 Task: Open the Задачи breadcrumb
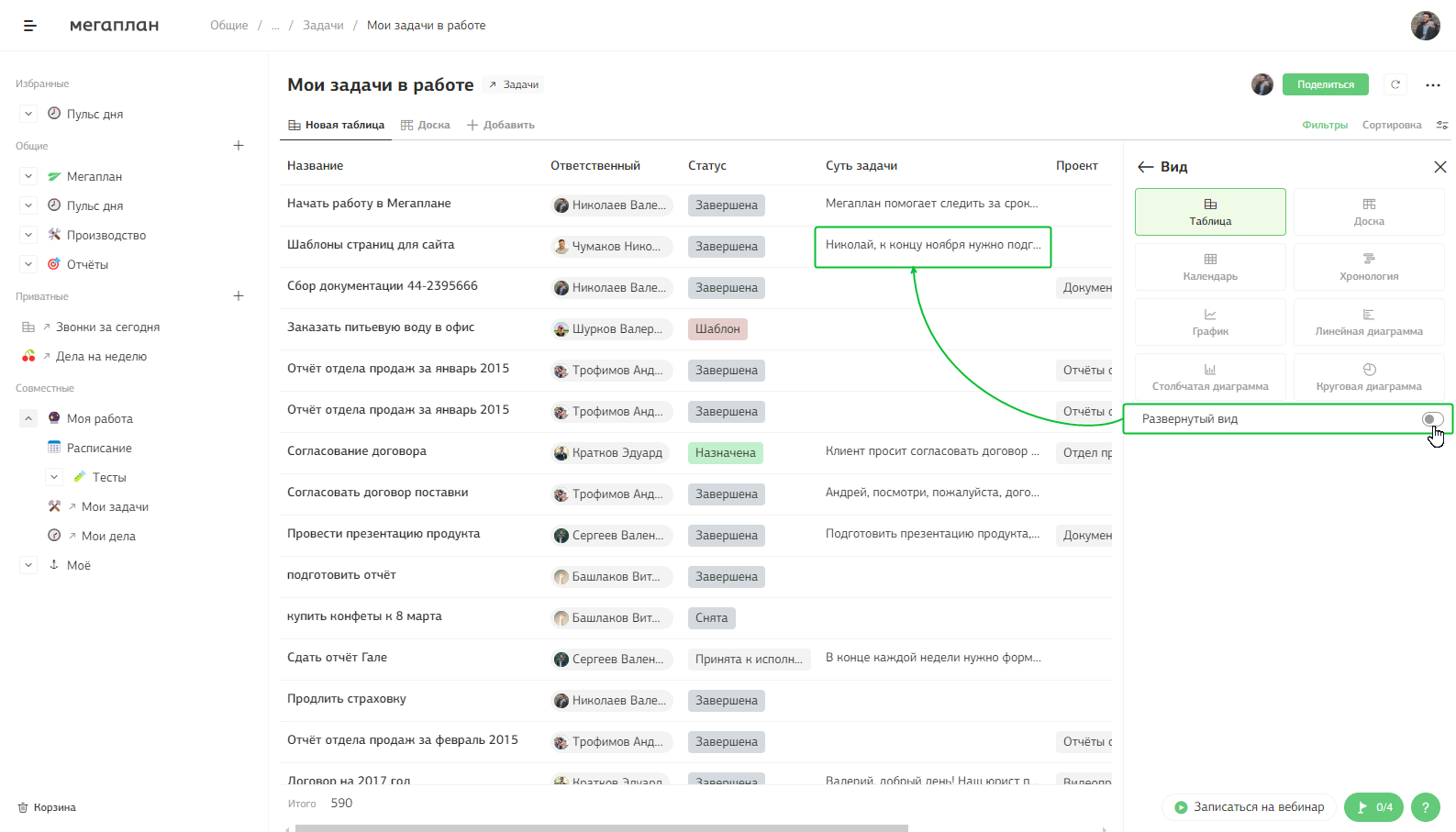(323, 26)
